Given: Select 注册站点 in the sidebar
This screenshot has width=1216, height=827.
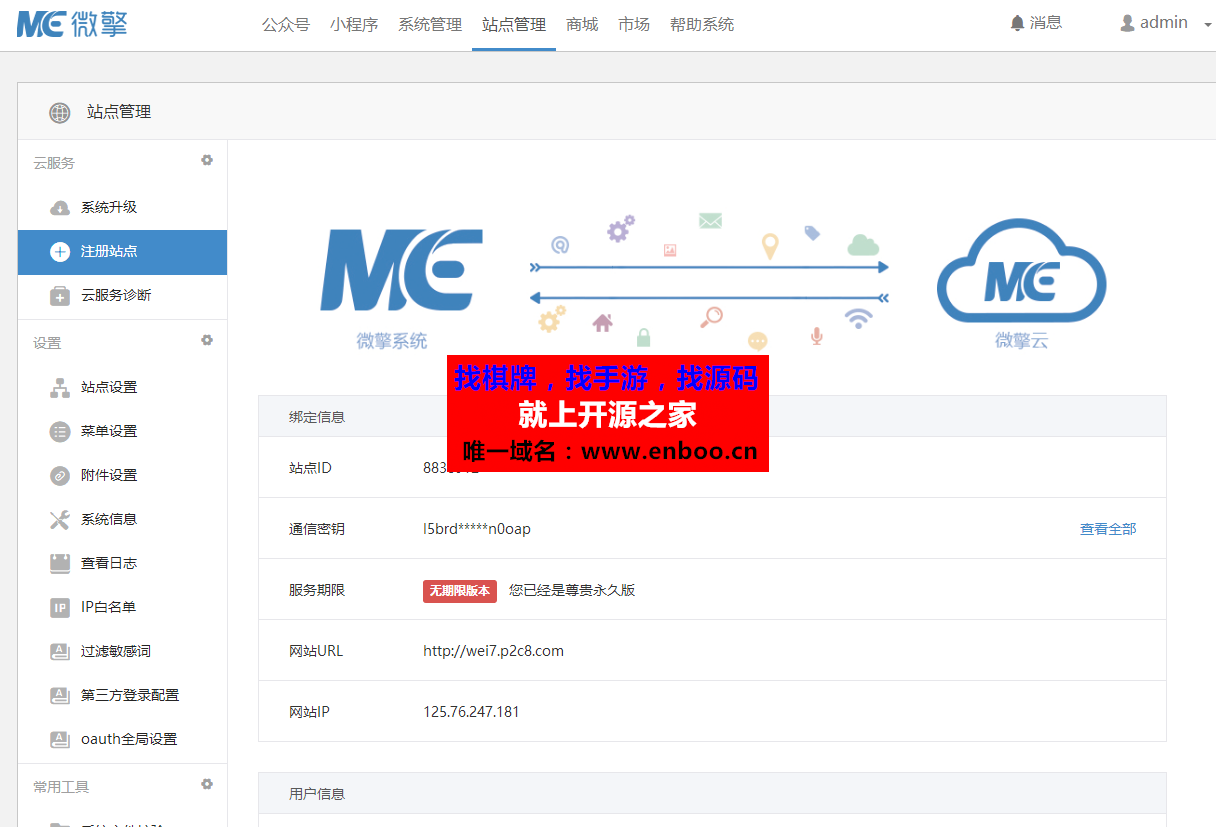Looking at the screenshot, I should coord(122,252).
